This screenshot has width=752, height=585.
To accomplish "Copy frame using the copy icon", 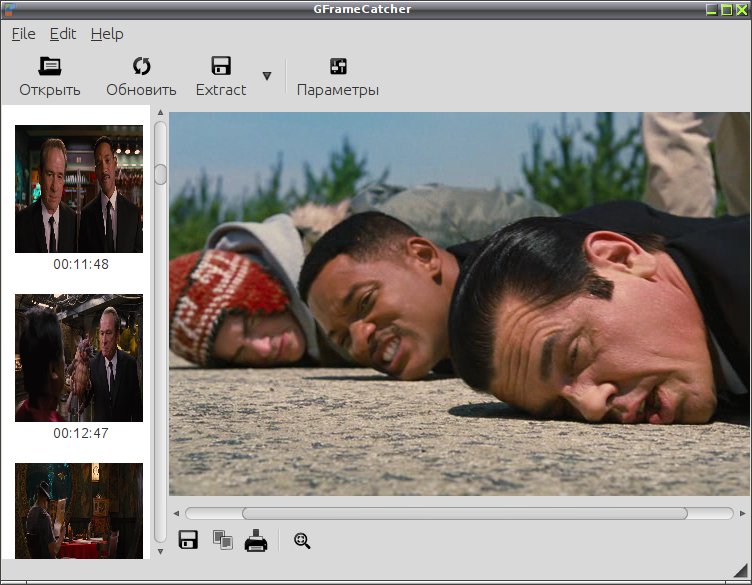I will point(223,540).
